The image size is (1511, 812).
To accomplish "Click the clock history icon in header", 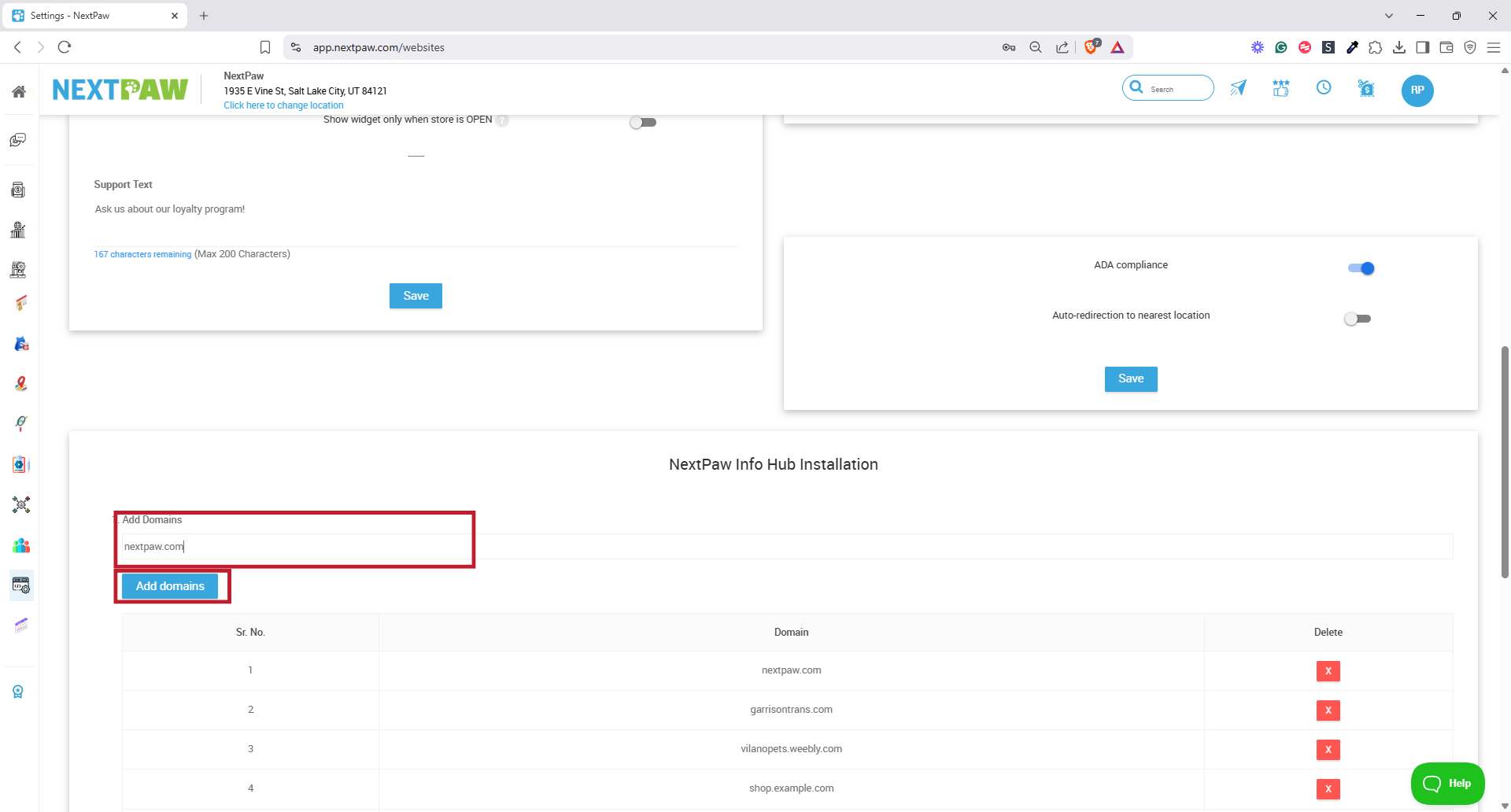I will 1324,87.
